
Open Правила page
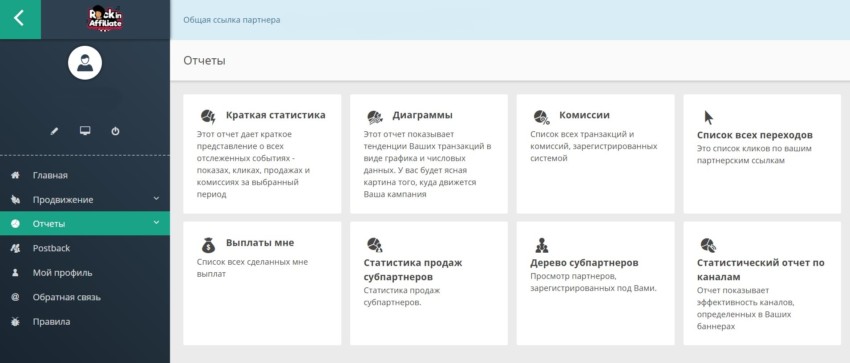point(51,321)
